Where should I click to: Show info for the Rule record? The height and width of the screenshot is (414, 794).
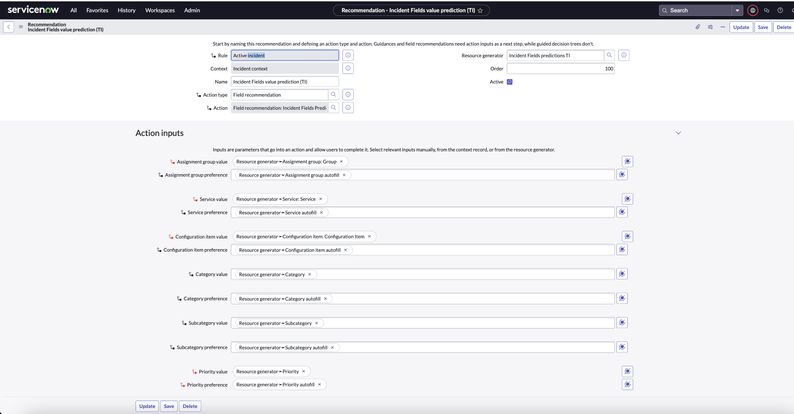tap(348, 55)
